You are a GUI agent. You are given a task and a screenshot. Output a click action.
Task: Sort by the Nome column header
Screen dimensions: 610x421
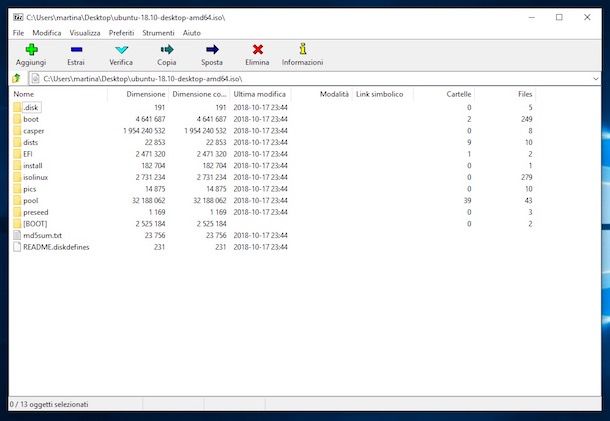(58, 94)
